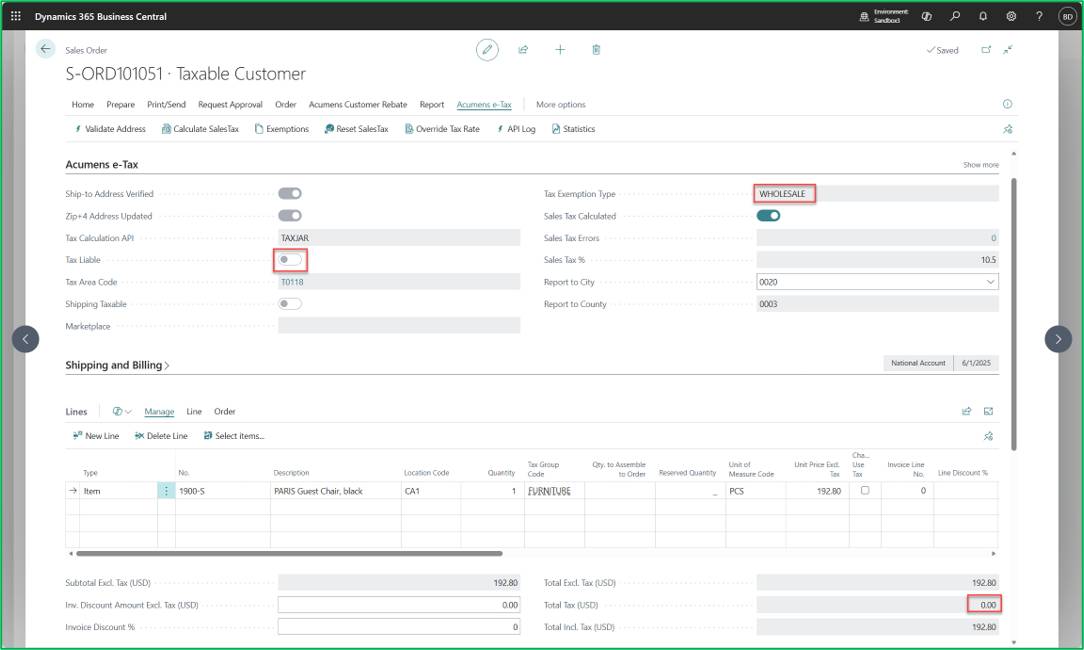Open the Prepare menu tab
1084x650 pixels.
[x=120, y=104]
